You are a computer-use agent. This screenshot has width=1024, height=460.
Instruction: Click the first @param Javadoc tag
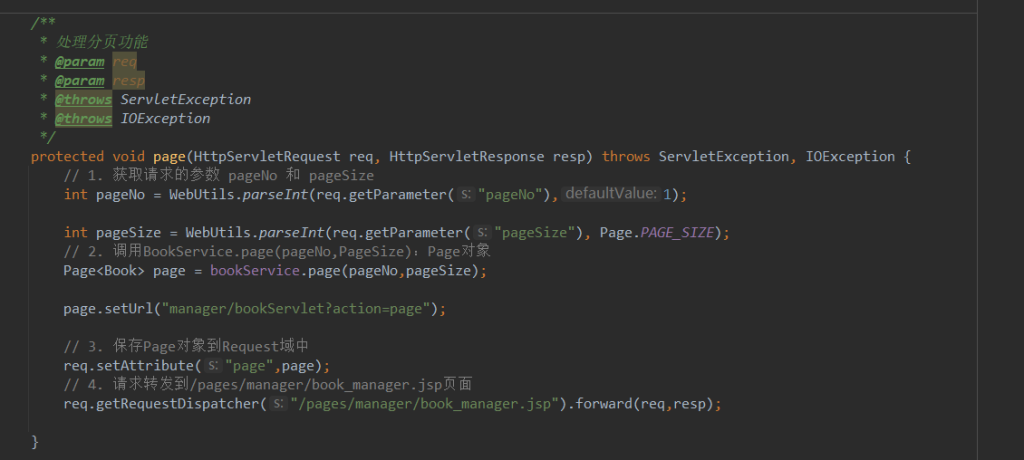click(79, 61)
